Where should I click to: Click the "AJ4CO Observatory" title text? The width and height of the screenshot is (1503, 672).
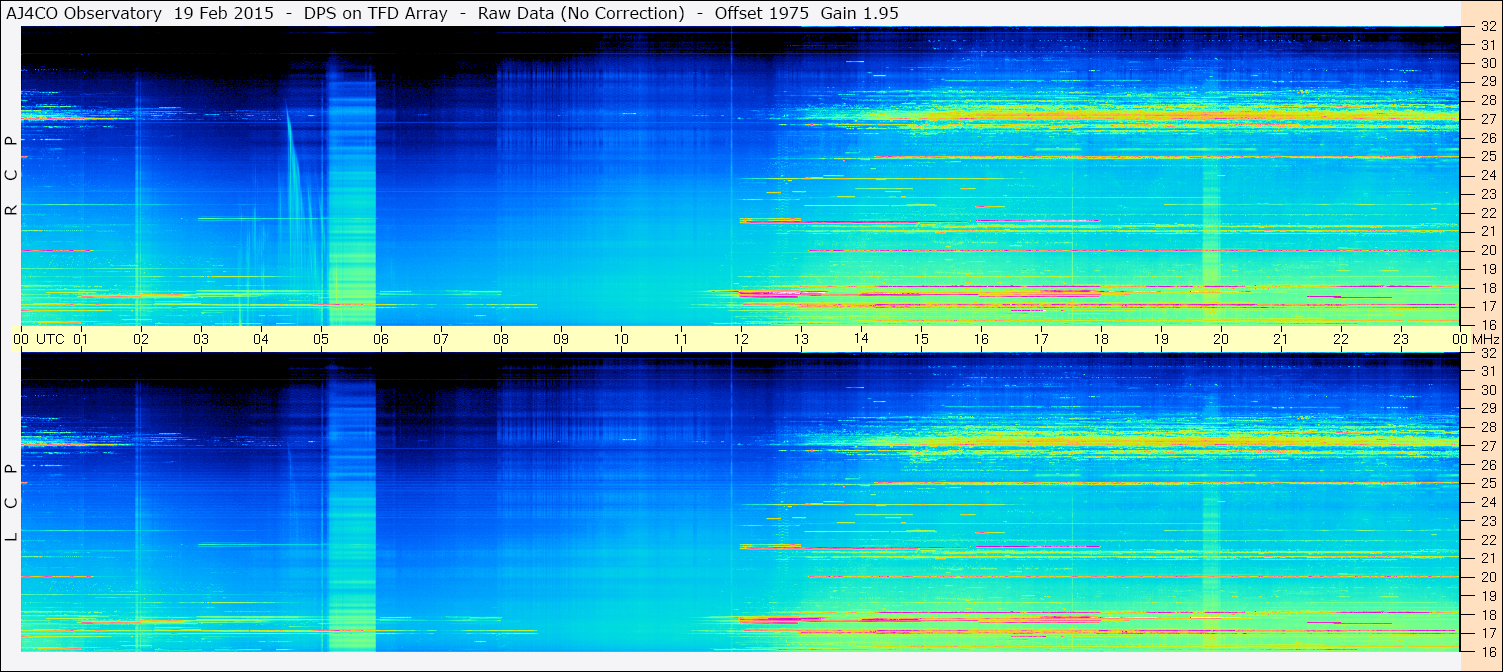[84, 13]
